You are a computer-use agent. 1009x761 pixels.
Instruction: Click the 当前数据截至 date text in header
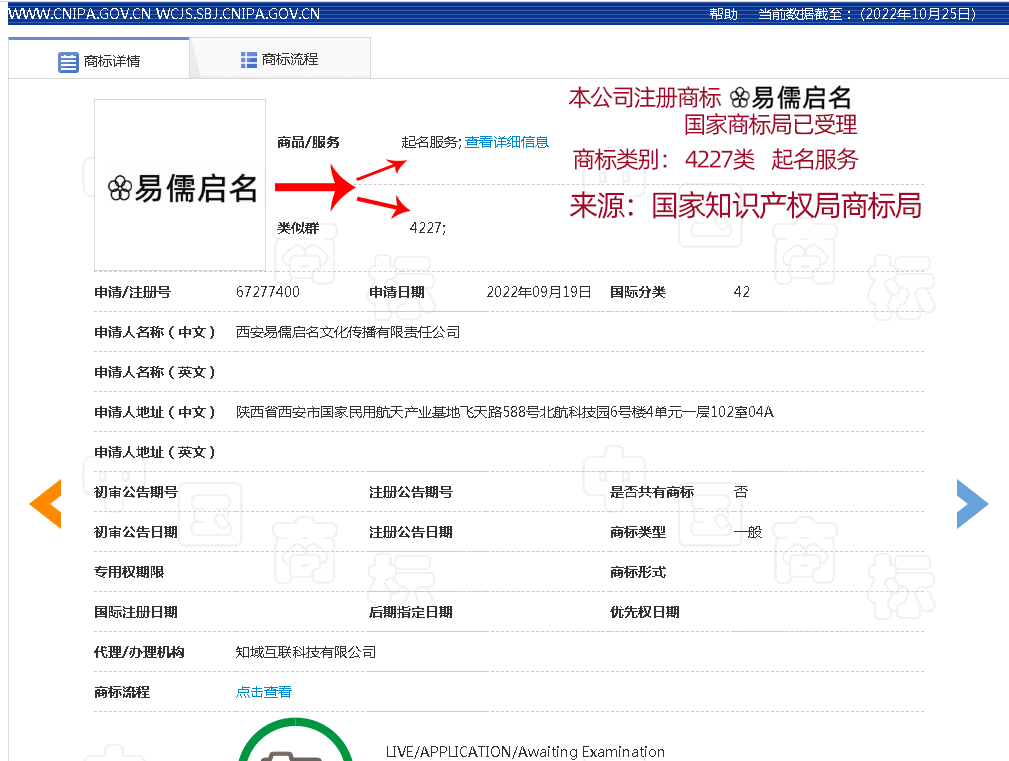tap(867, 14)
